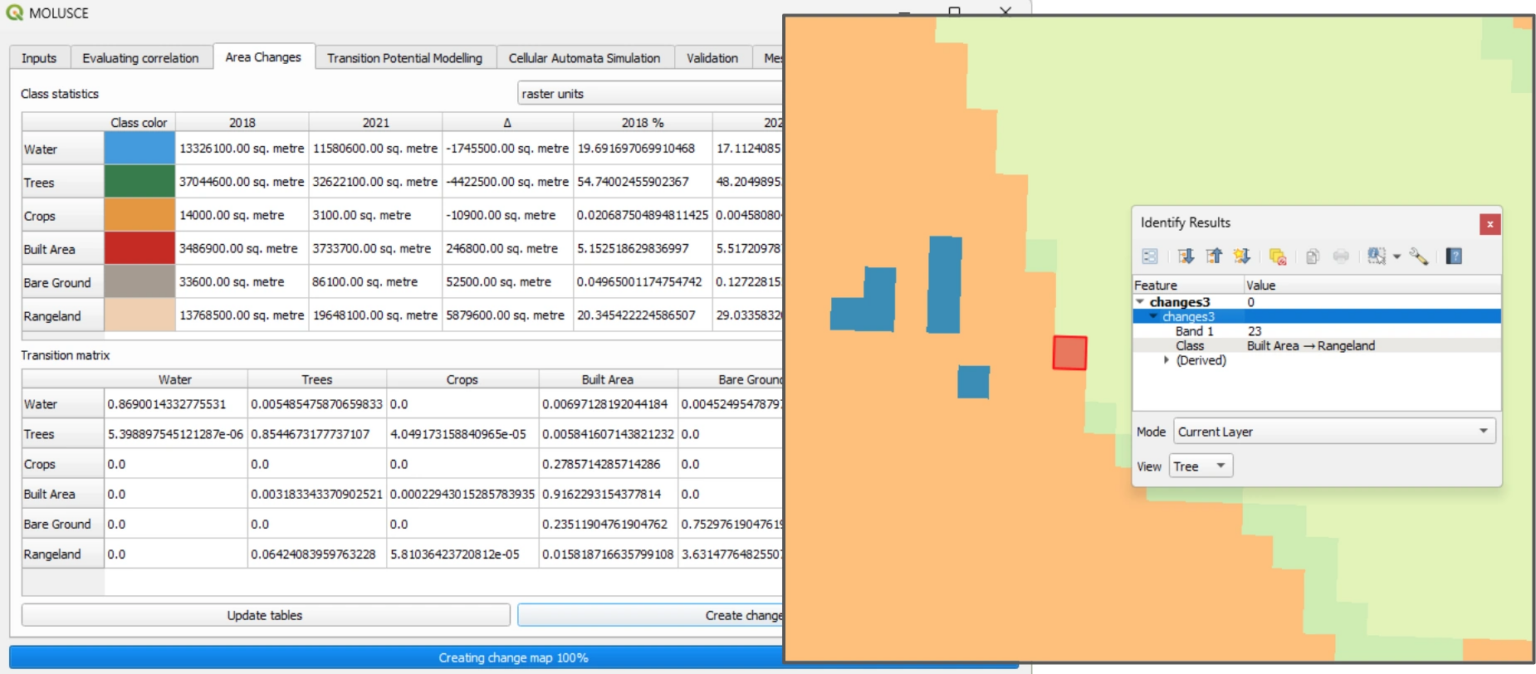
Task: Open the View Tree dropdown
Action: click(x=1201, y=466)
